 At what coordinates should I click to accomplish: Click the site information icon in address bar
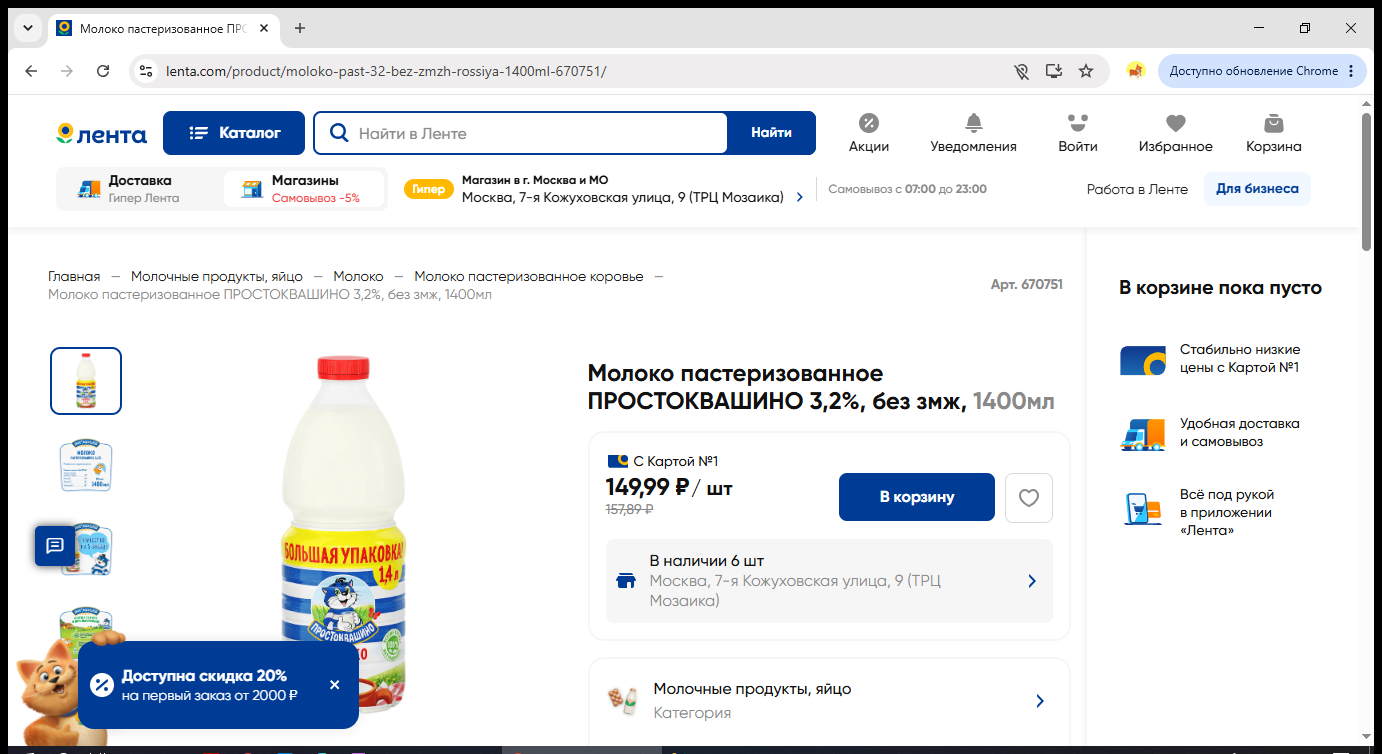146,71
